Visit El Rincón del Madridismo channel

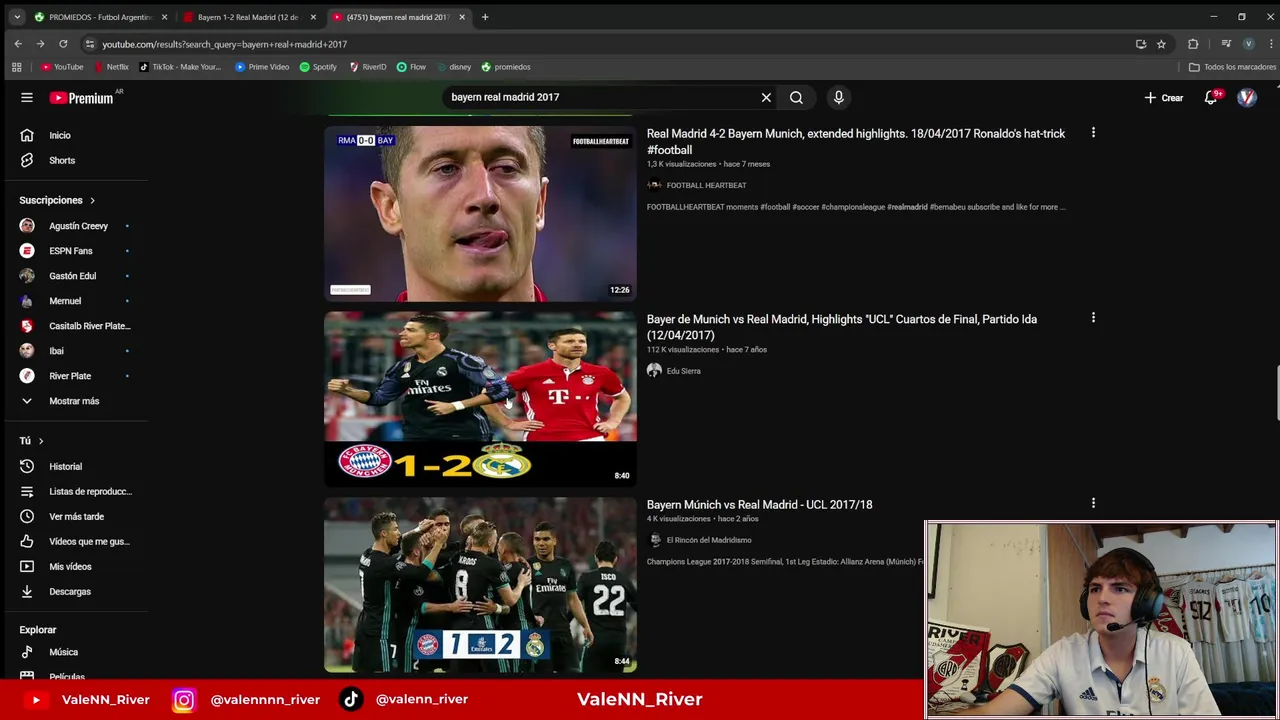(x=709, y=540)
